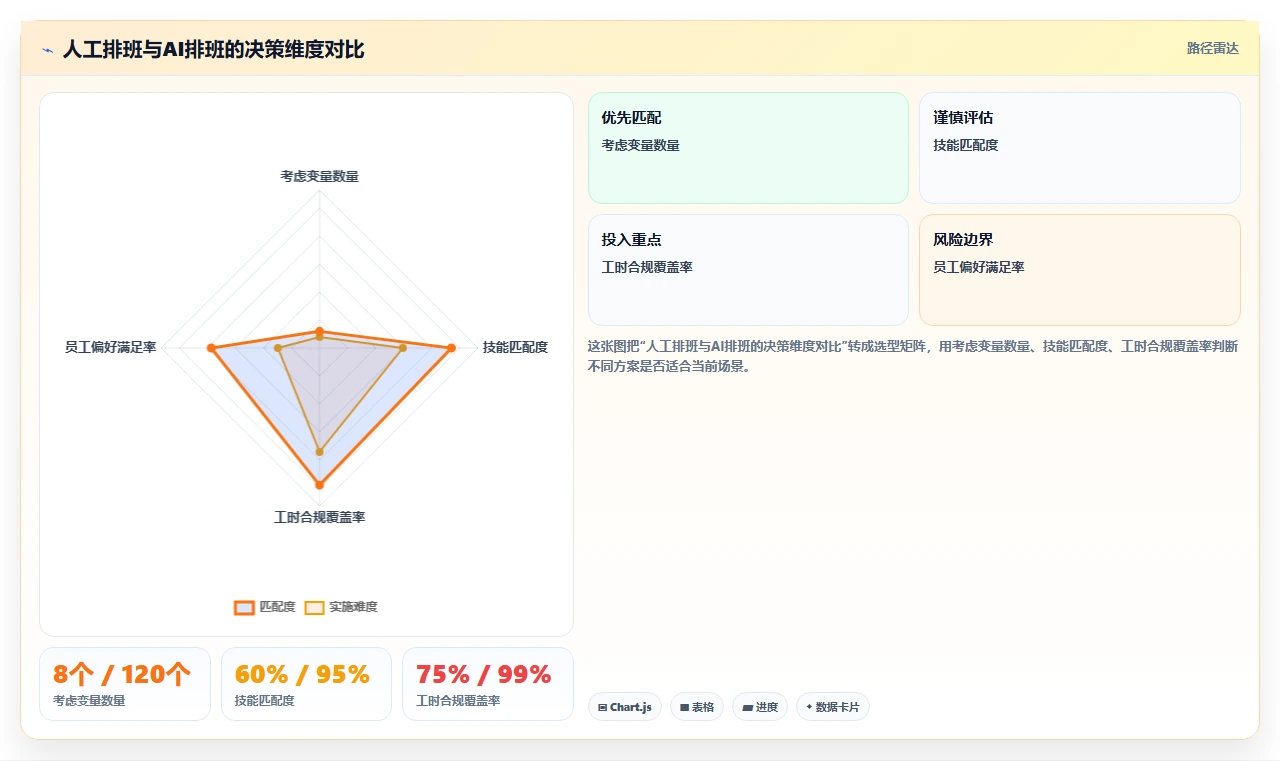Open the 投入重点 card
Screen dimensions: 1280x761
coord(748,270)
